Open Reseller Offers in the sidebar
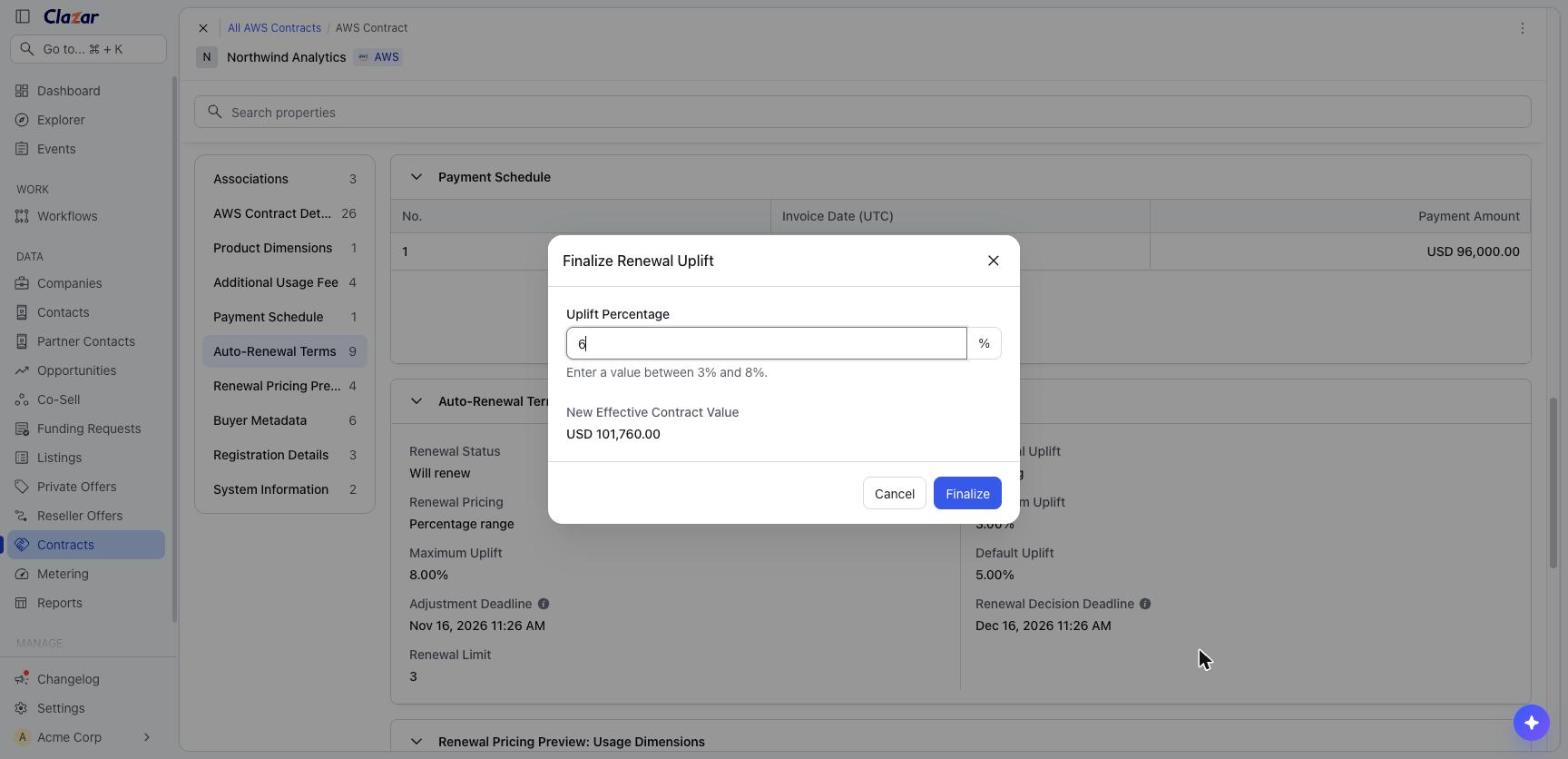The image size is (1568, 759). click(x=86, y=516)
